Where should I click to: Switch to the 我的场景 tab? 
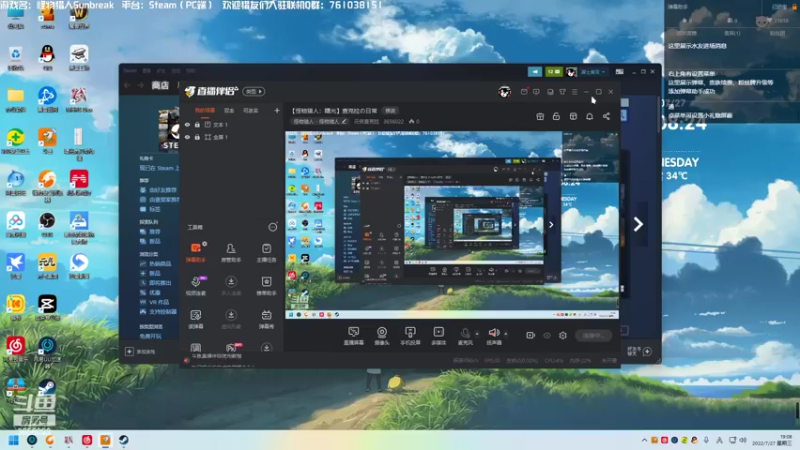(205, 110)
